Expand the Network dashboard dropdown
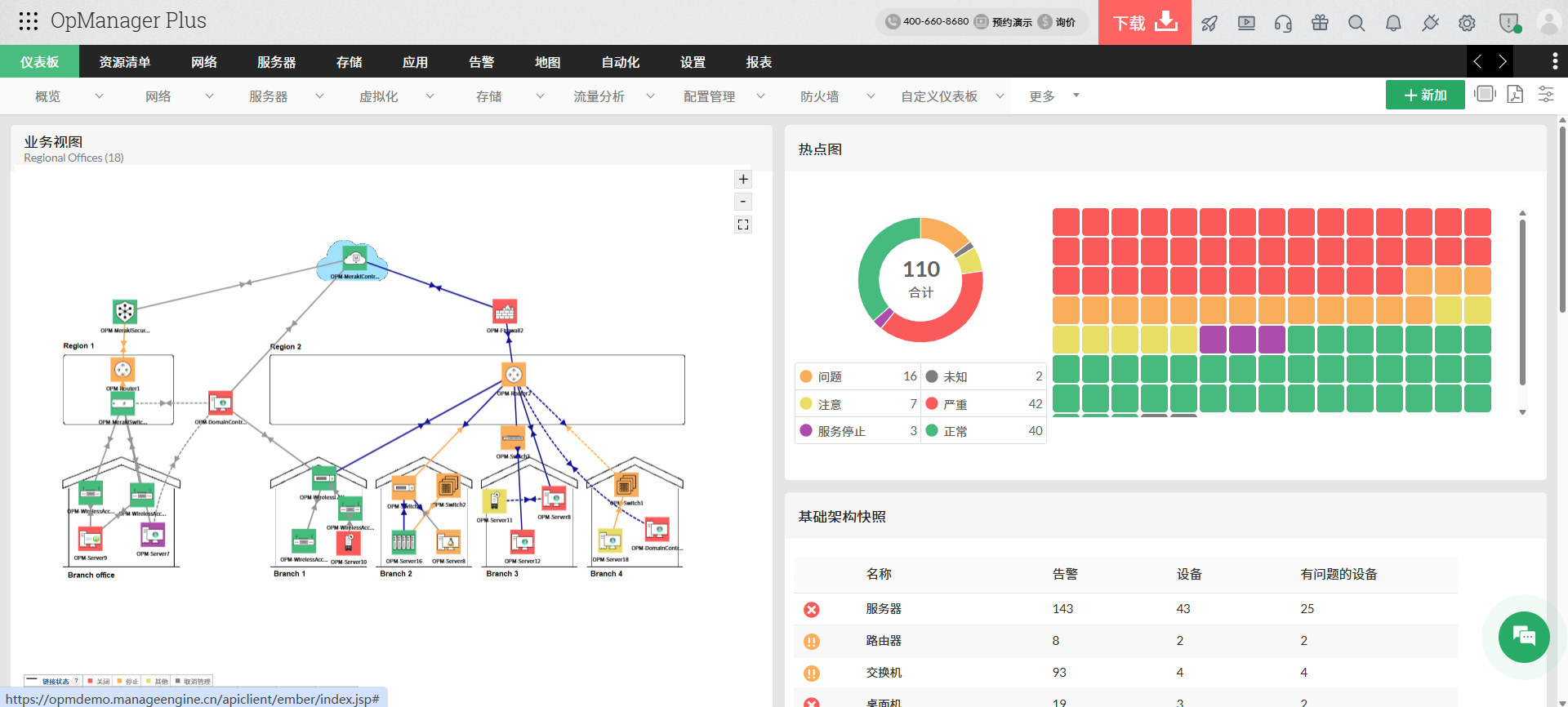Viewport: 1568px width, 707px height. tap(209, 96)
